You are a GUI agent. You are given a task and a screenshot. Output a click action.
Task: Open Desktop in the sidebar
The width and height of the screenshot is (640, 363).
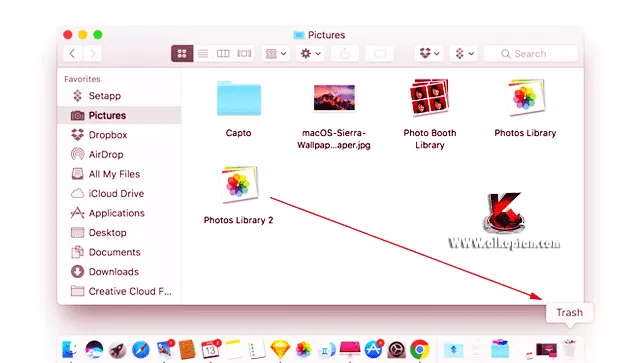[119, 233]
